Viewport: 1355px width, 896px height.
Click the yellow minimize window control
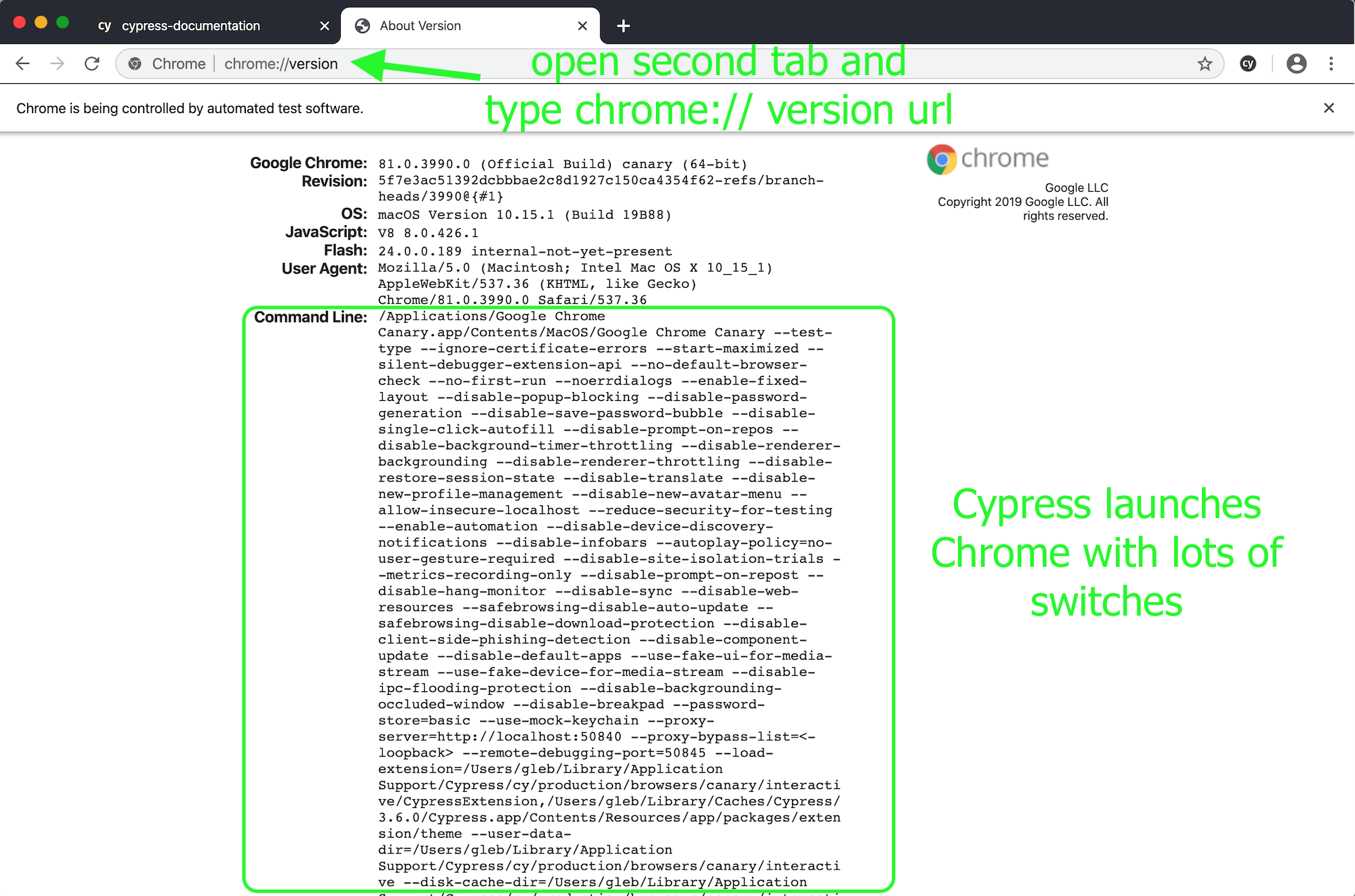coord(41,22)
